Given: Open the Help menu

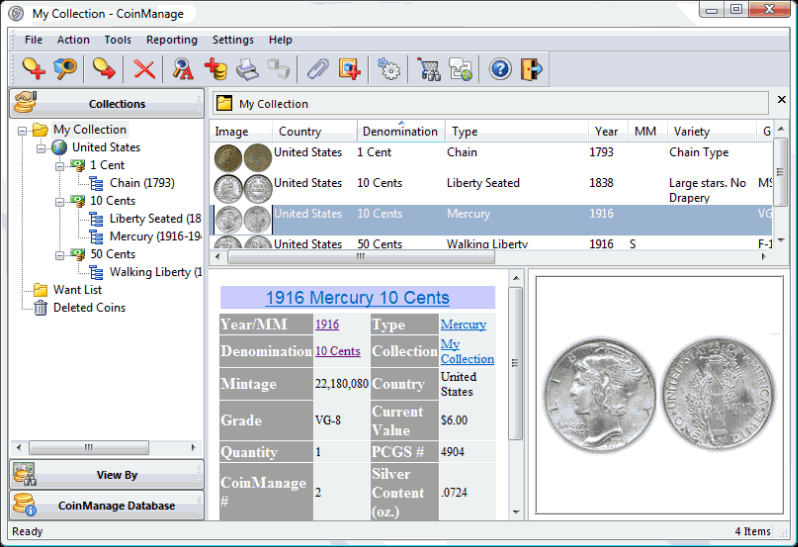Looking at the screenshot, I should point(280,40).
